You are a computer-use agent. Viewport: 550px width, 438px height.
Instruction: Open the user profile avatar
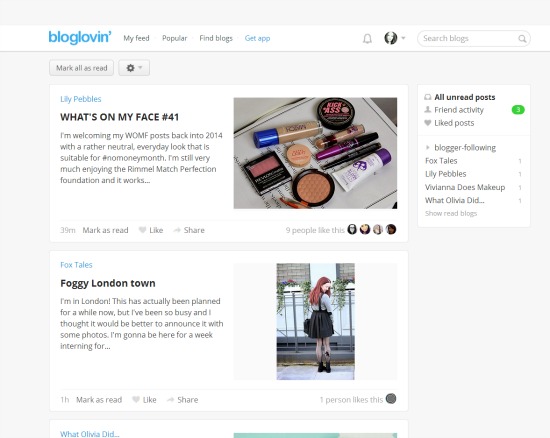click(390, 38)
